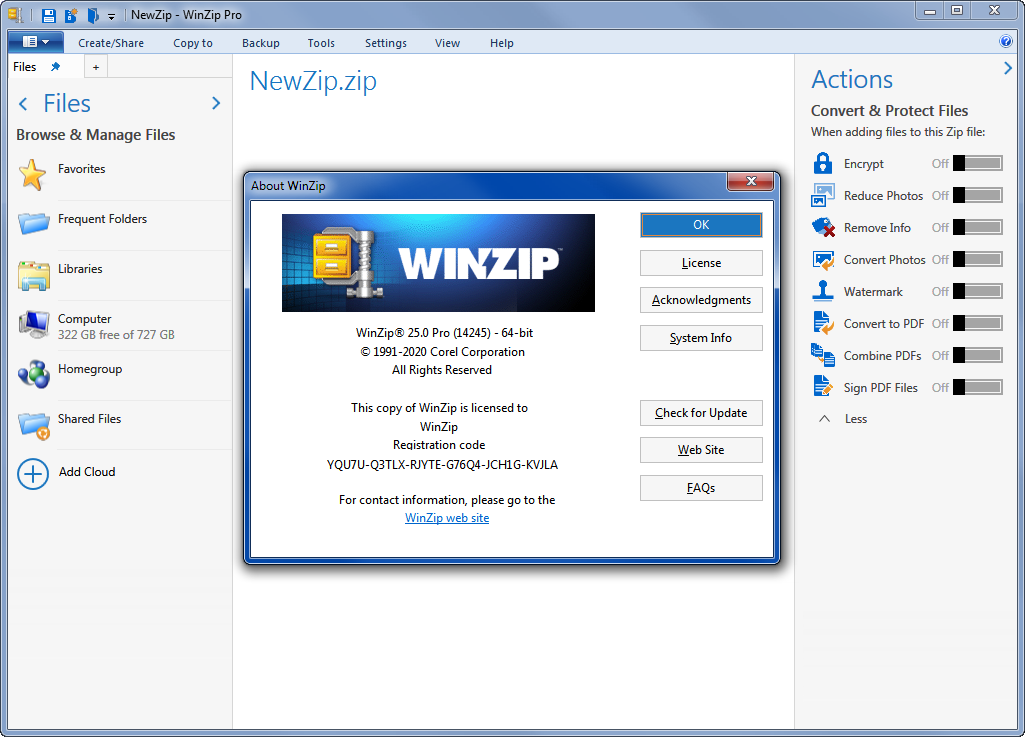Toggle the Combine PDFs switch
This screenshot has height=737, width=1025.
click(978, 355)
